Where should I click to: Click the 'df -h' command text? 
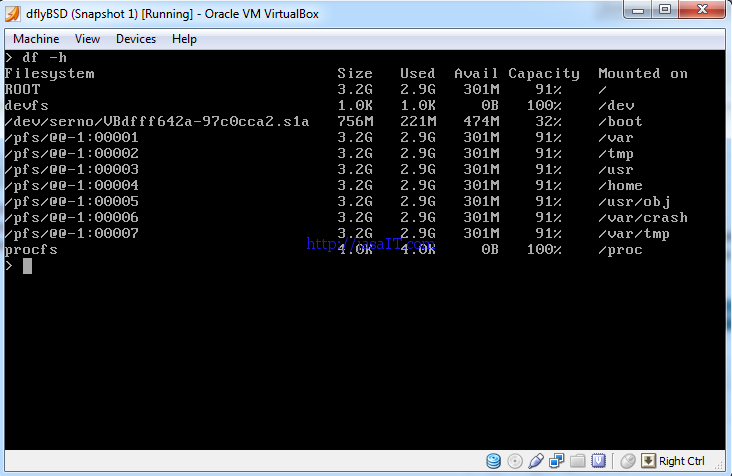[x=45, y=57]
